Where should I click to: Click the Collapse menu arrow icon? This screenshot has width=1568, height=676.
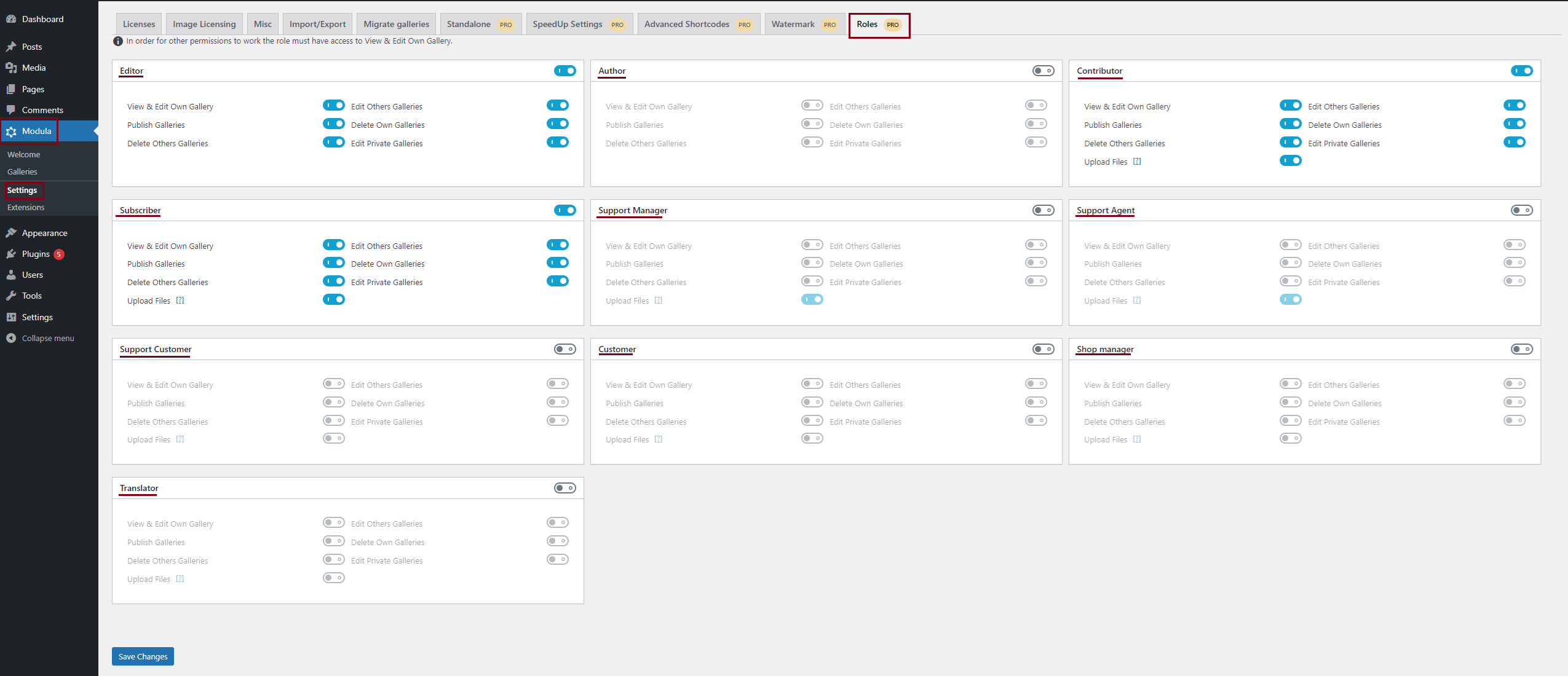(11, 338)
